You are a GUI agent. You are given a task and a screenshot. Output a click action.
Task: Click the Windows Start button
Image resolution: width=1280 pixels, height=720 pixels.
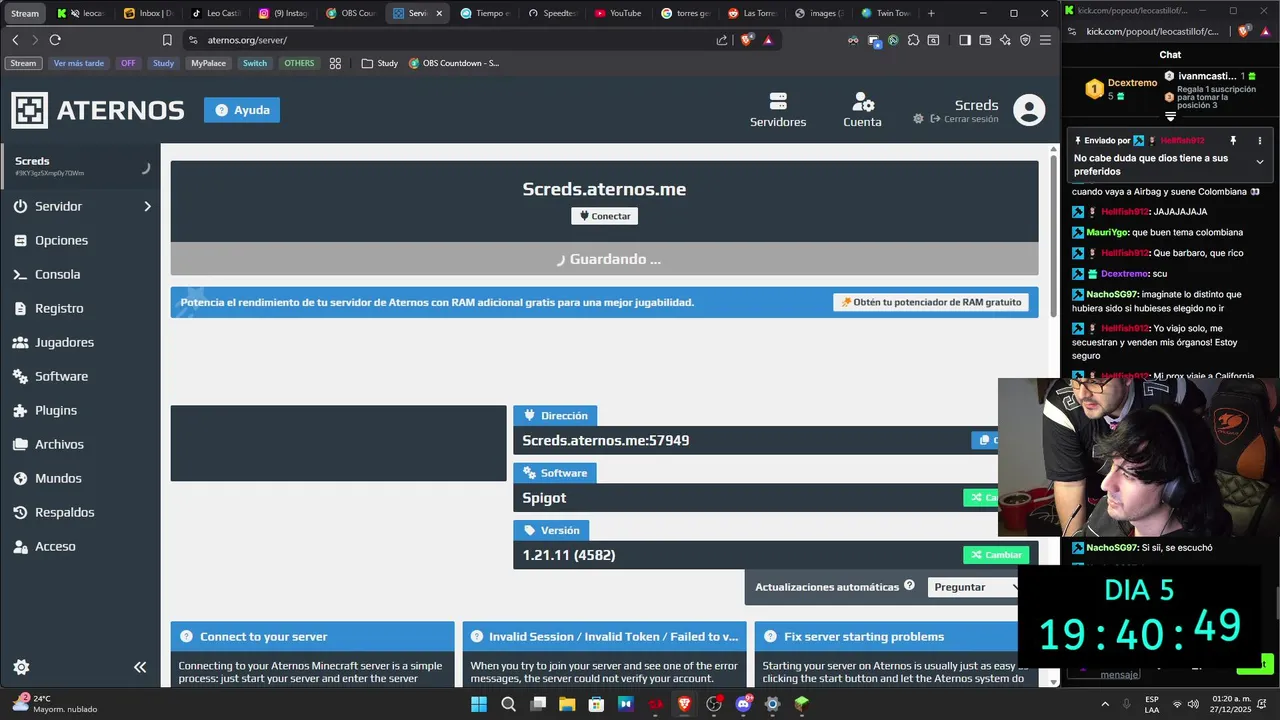(x=479, y=704)
